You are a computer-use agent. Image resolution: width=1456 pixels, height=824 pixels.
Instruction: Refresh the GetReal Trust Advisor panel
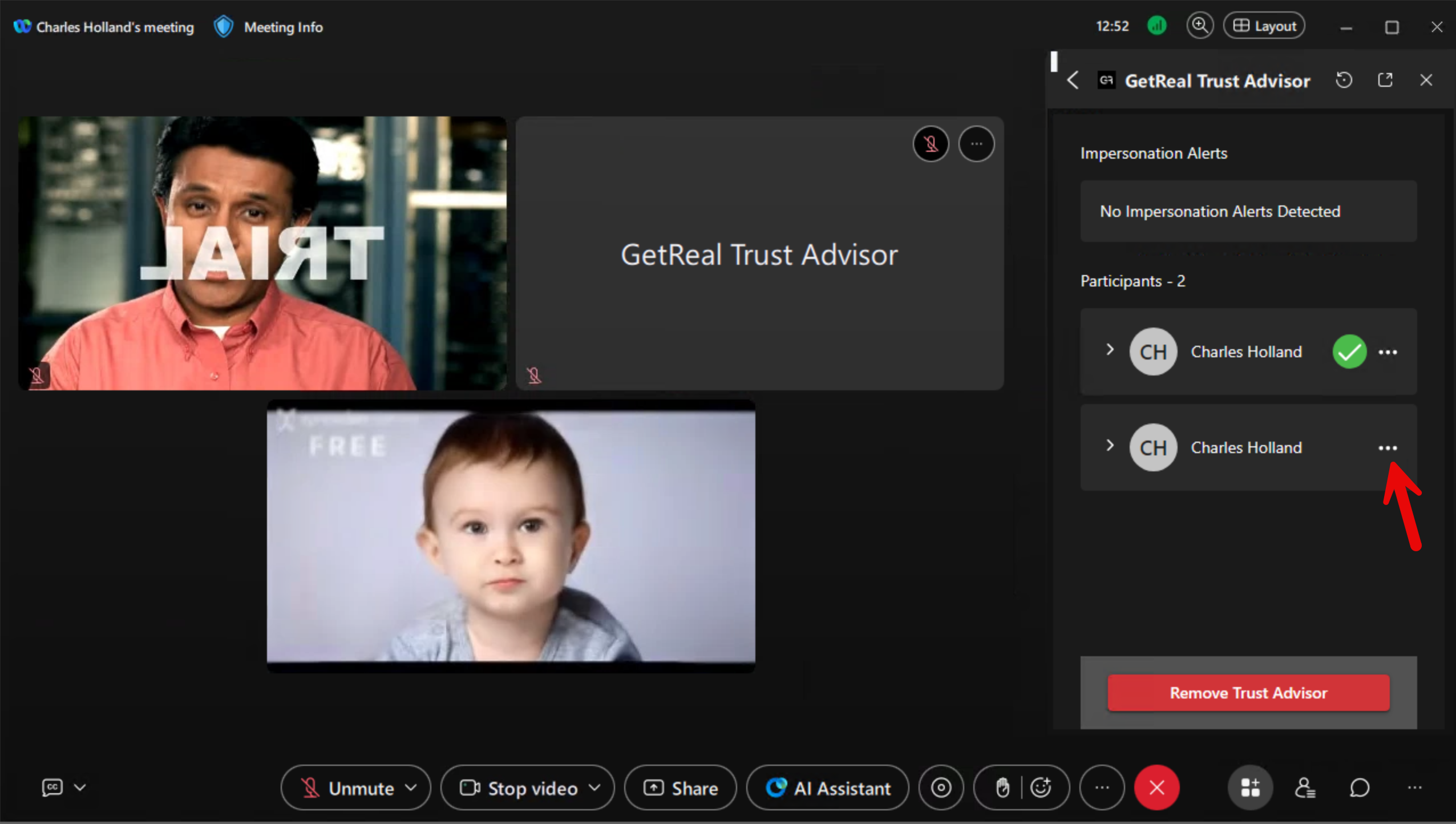tap(1344, 80)
